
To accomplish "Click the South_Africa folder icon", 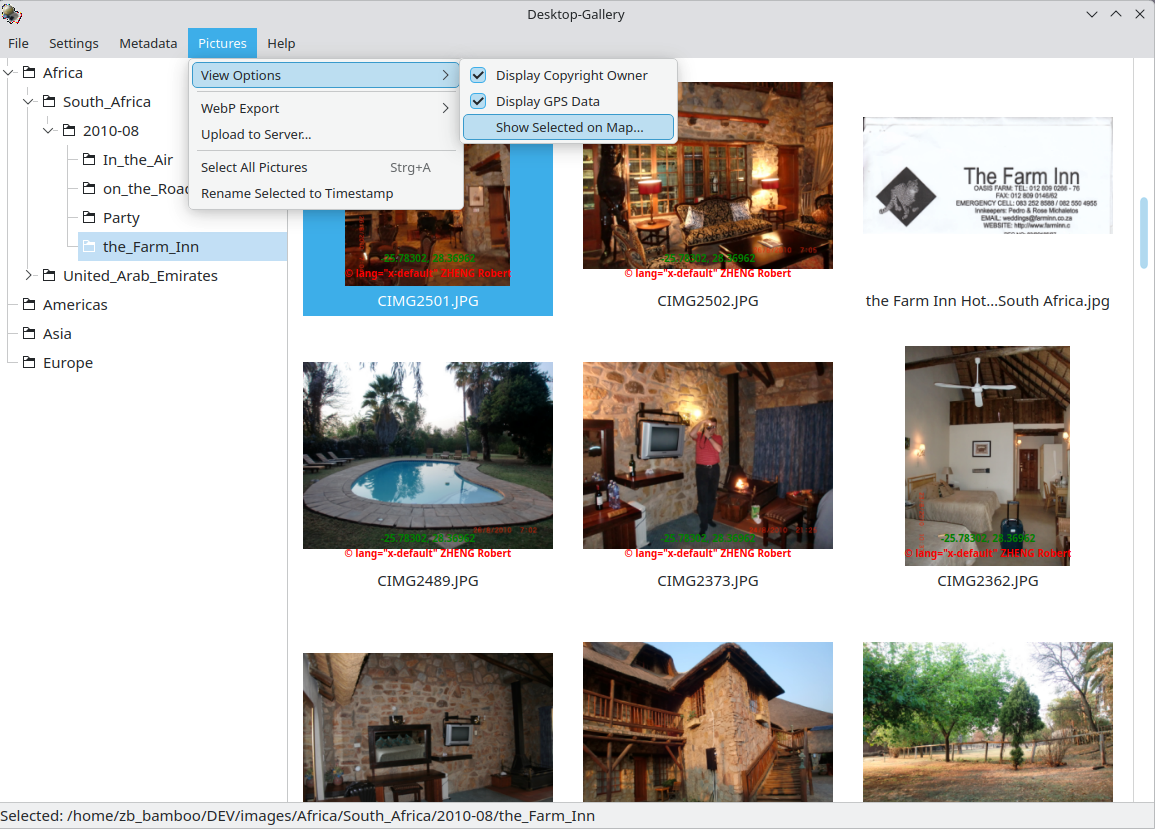I will pos(49,102).
